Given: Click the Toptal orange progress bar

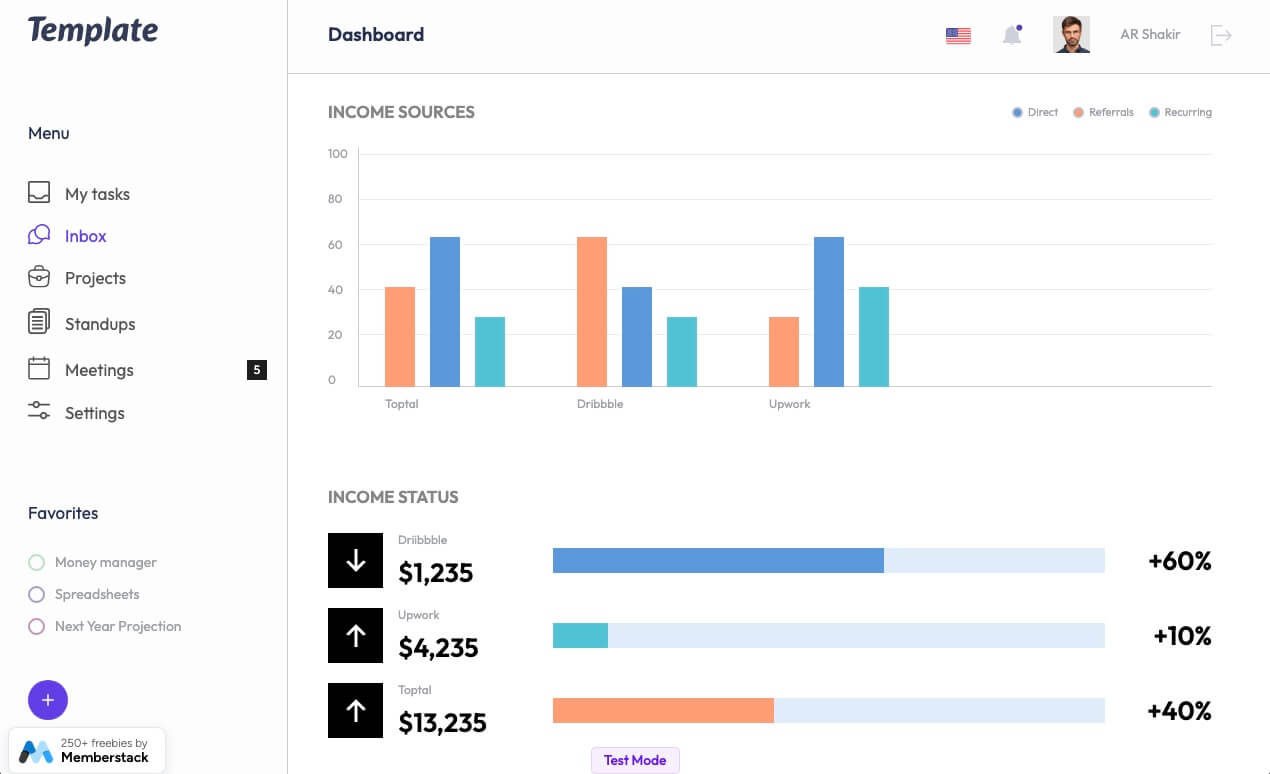Looking at the screenshot, I should (x=663, y=711).
